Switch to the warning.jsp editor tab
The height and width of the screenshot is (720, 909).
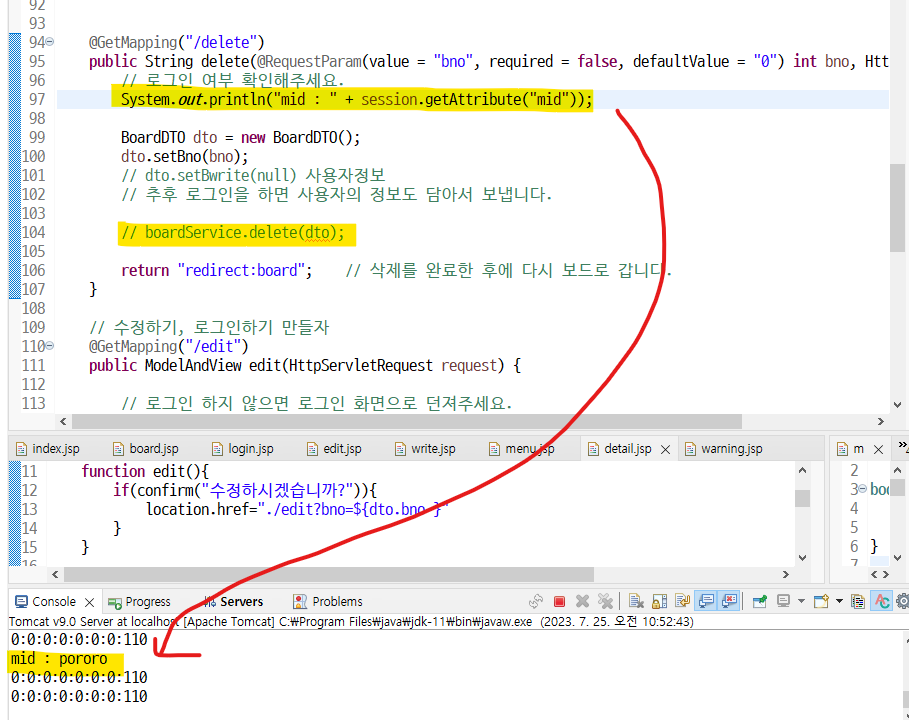723,449
